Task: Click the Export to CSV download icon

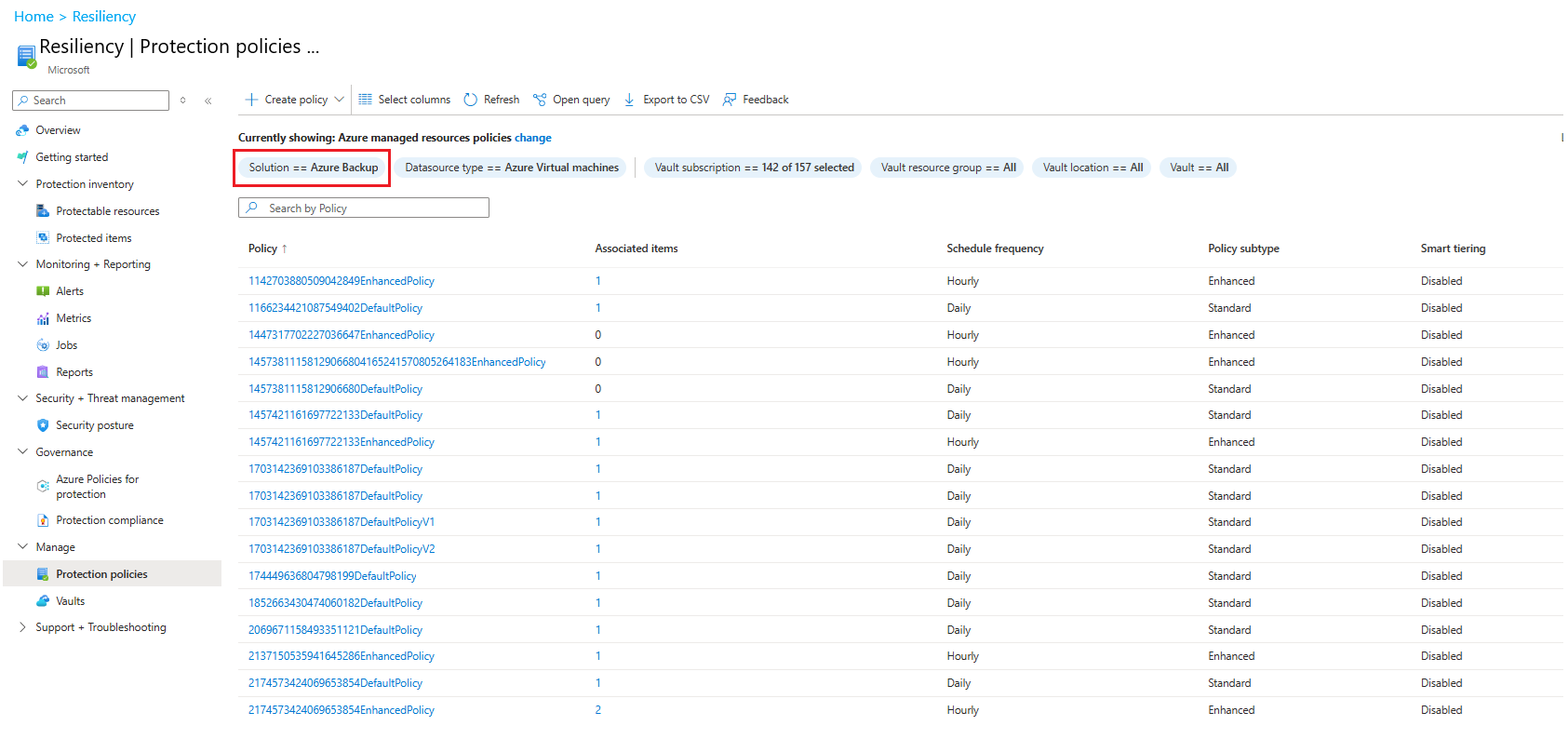Action: coord(630,100)
